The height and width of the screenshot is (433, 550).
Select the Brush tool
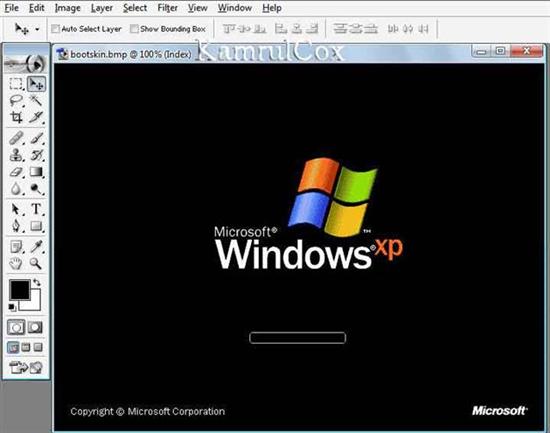(x=36, y=138)
